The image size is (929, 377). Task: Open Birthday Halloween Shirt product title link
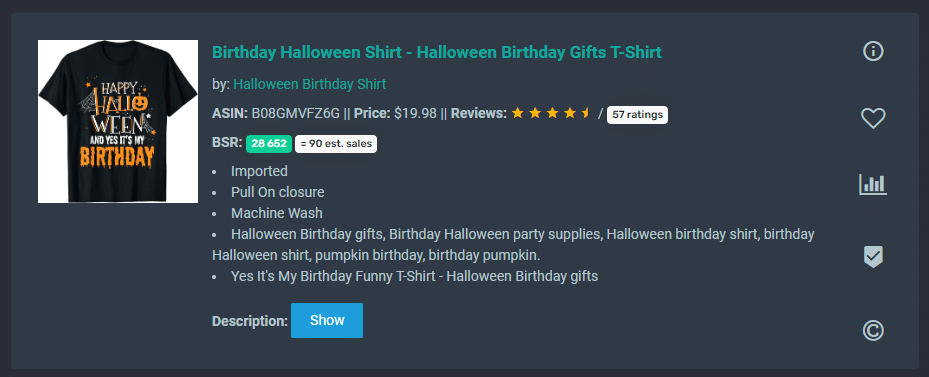coord(437,52)
